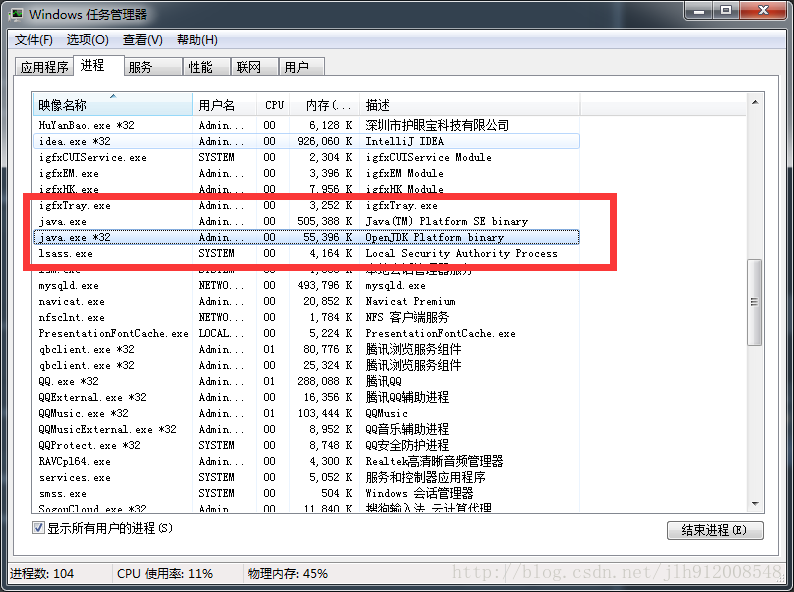794x592 pixels.
Task: Click the Task Manager title bar icon
Action: coord(16,14)
